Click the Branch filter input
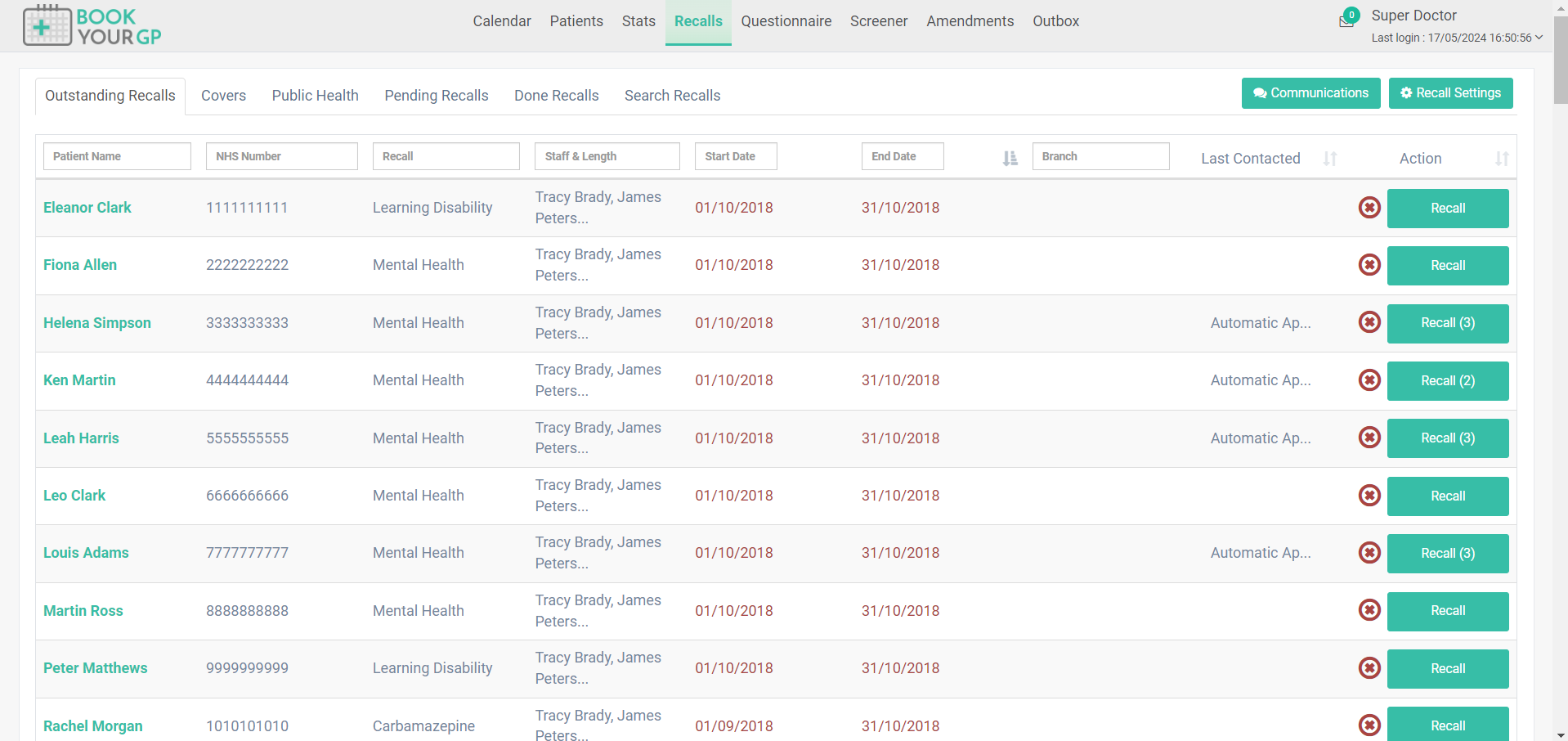The image size is (1568, 741). point(1100,156)
